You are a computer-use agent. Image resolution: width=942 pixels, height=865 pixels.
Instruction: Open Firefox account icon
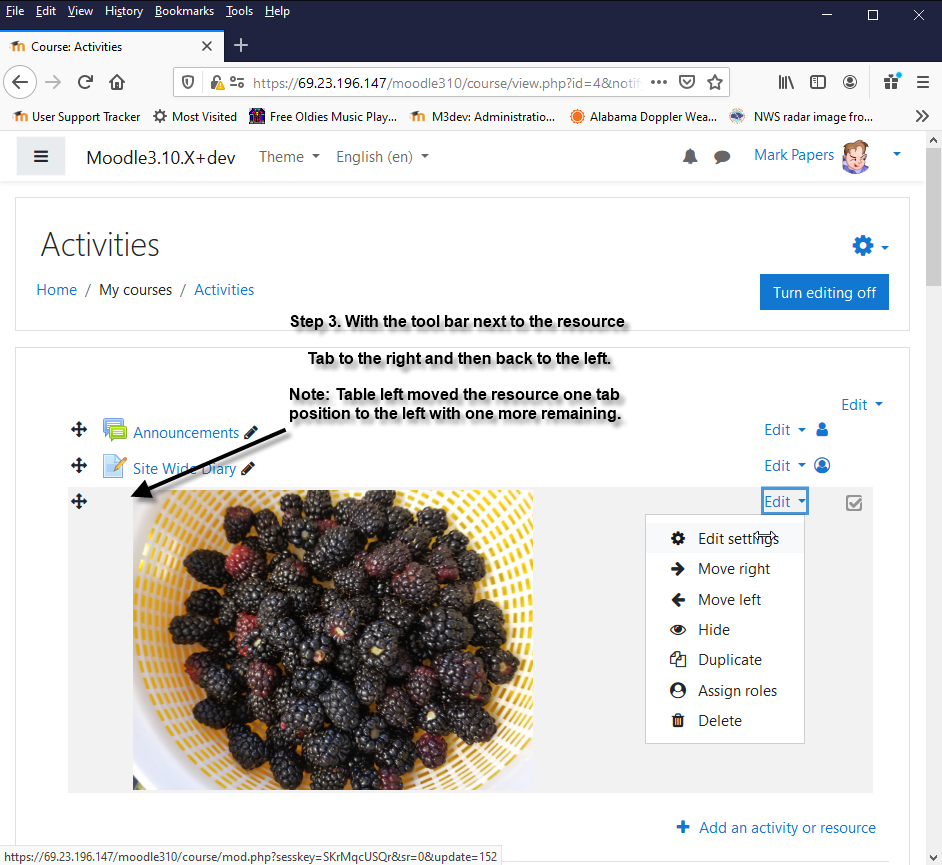click(849, 82)
